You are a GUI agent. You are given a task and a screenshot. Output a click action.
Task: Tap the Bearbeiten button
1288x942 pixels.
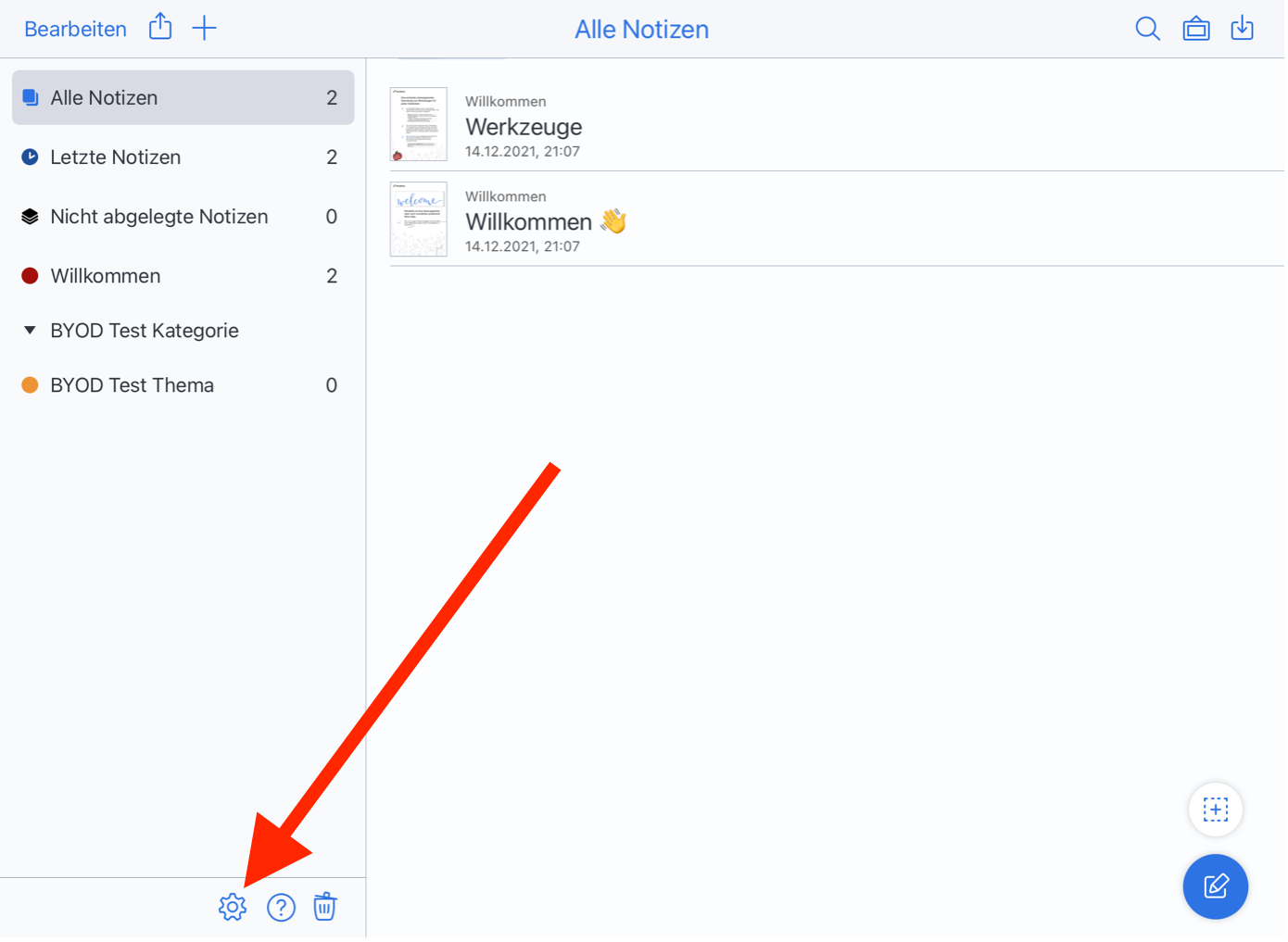click(x=75, y=29)
